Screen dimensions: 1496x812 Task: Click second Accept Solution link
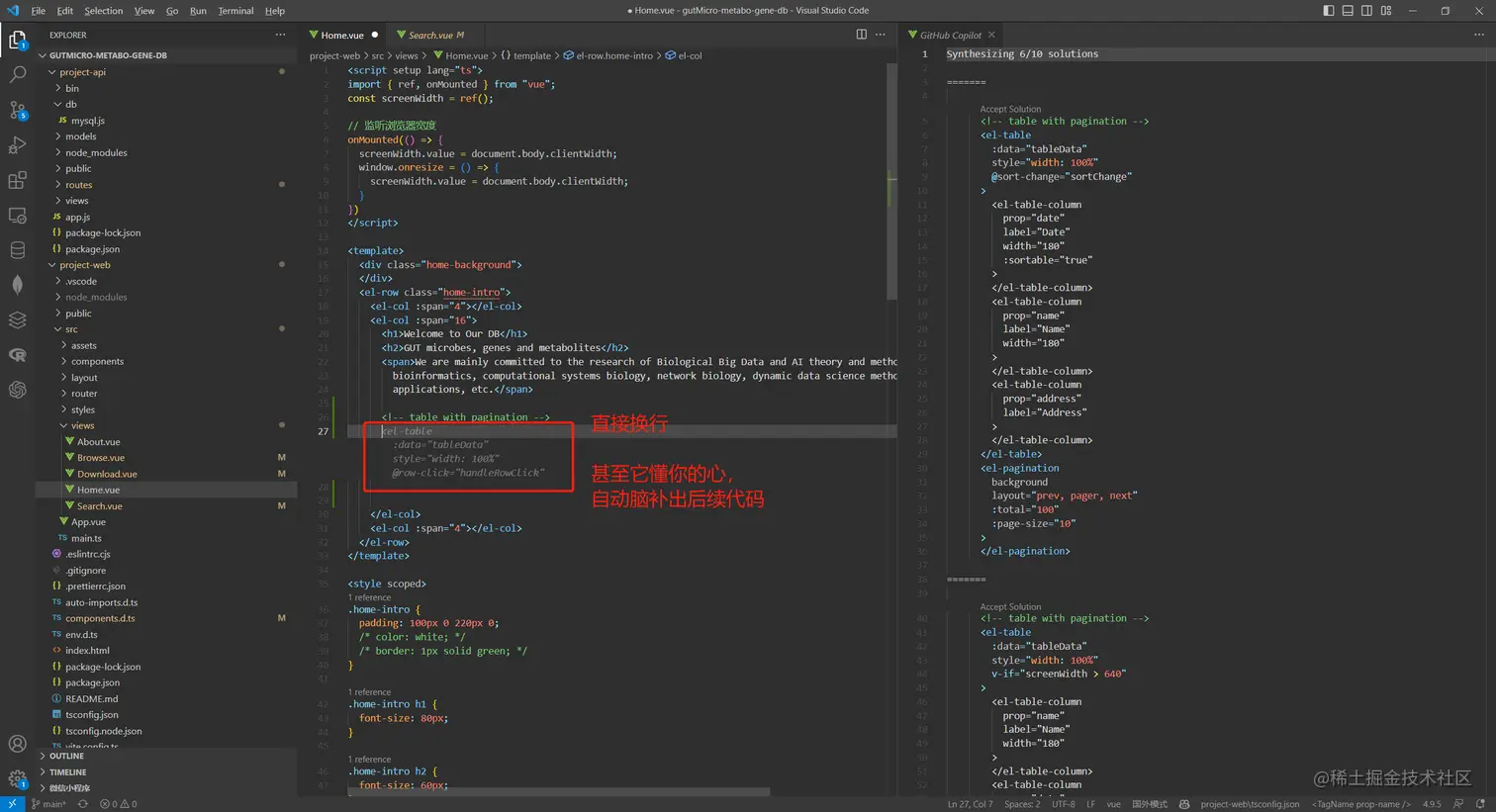pyautogui.click(x=1010, y=606)
